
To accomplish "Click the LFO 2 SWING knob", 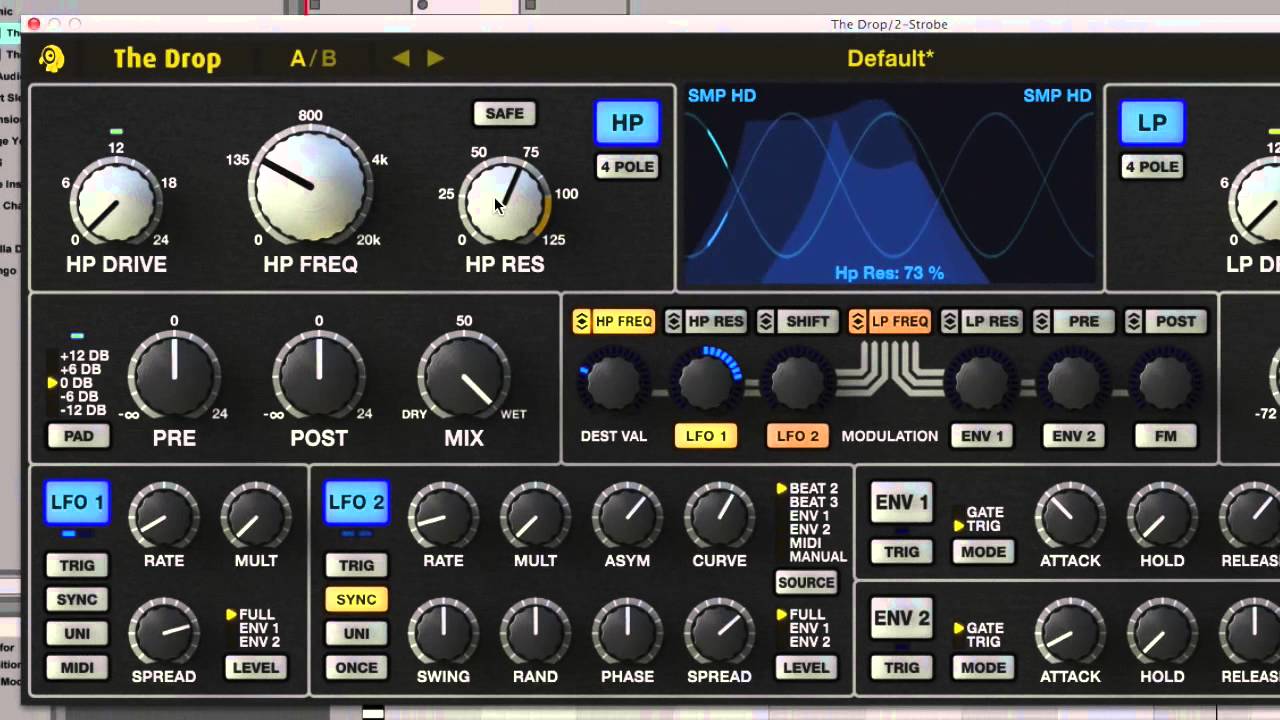I will pos(443,632).
